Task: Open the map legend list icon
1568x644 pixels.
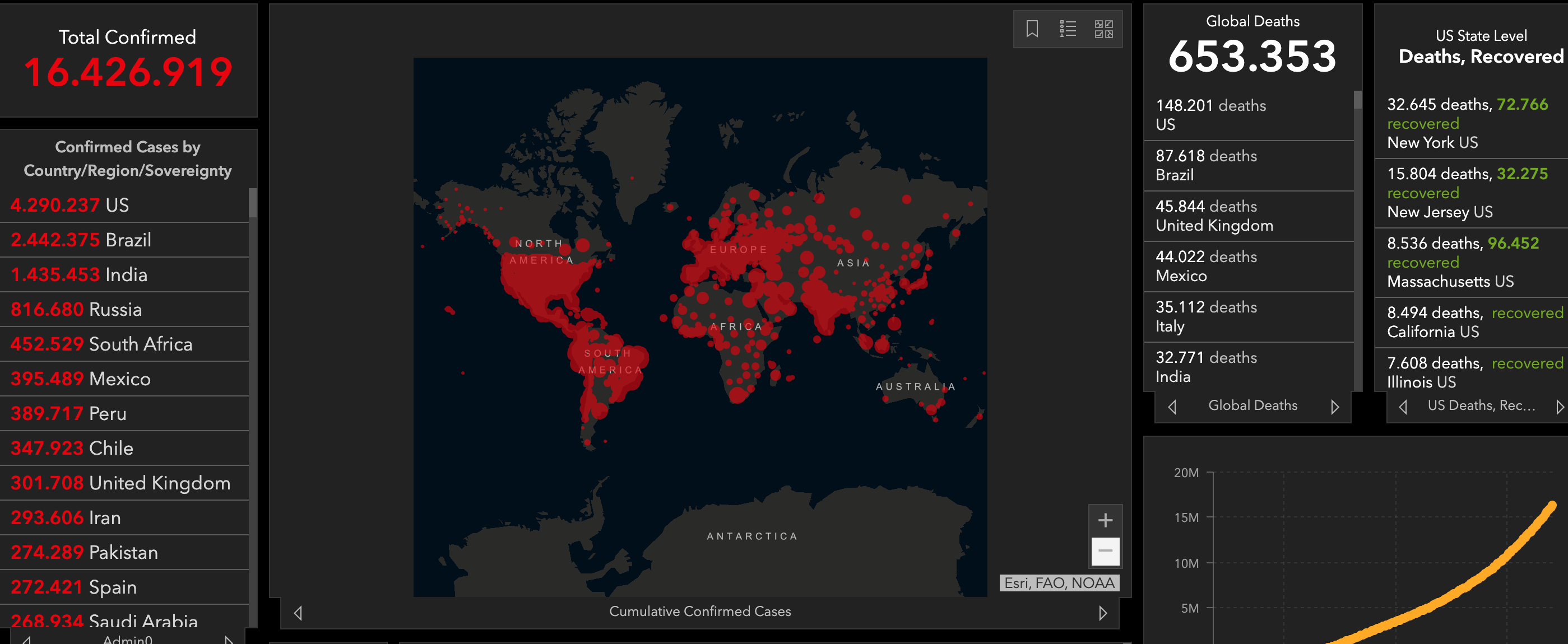Action: 1068,29
